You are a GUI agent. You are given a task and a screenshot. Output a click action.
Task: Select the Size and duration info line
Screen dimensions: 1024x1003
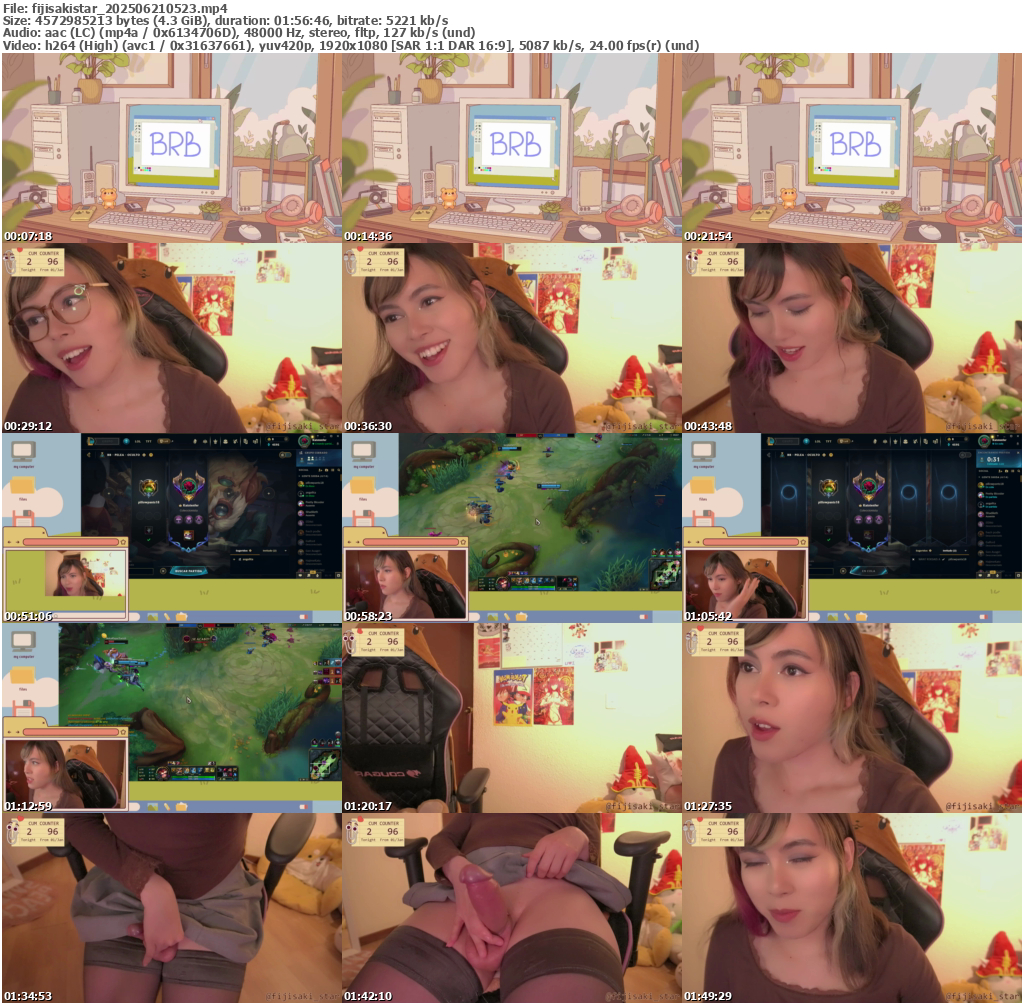pos(225,20)
